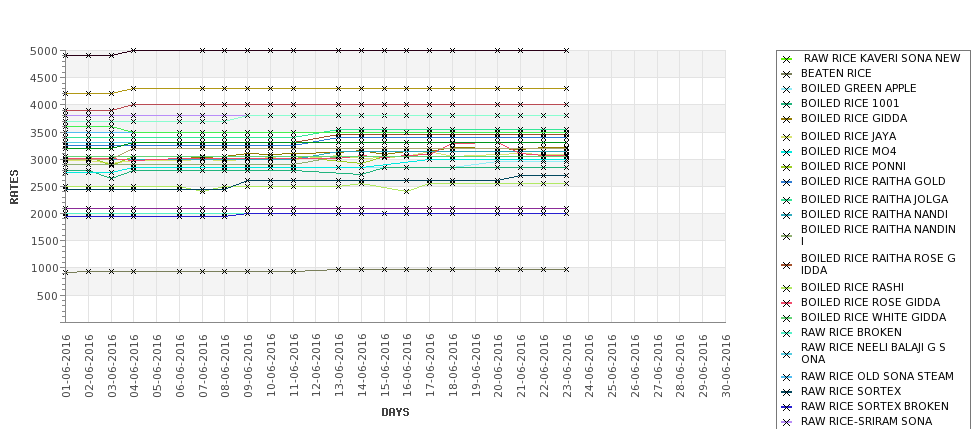Click the RATES y-axis title
The image size is (975, 429).
tap(14, 187)
